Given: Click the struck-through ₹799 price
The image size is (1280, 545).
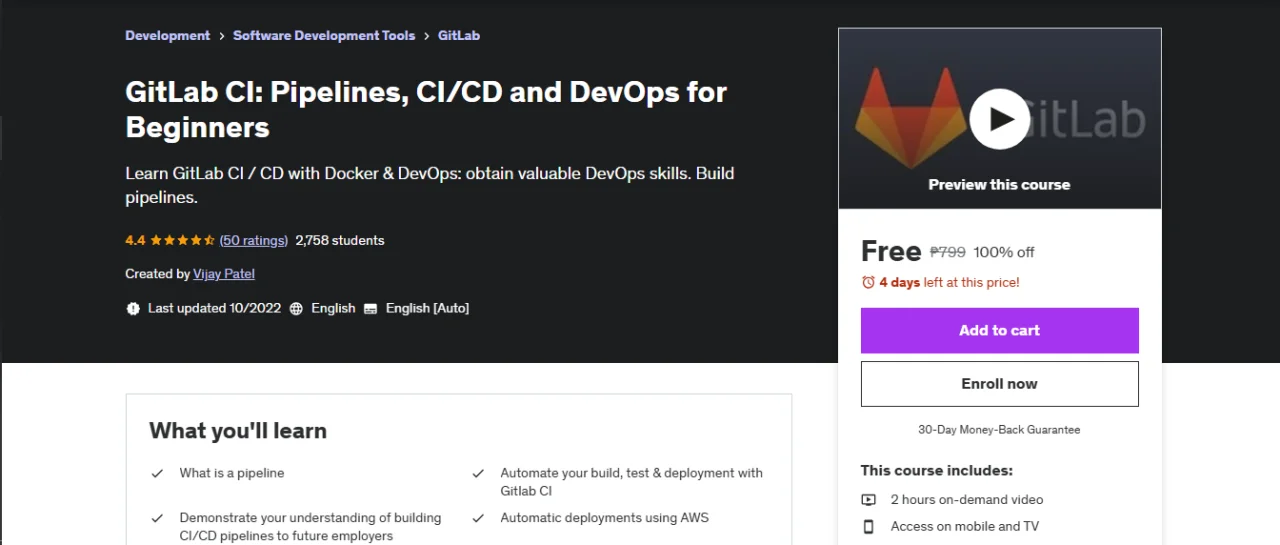Looking at the screenshot, I should (x=948, y=252).
